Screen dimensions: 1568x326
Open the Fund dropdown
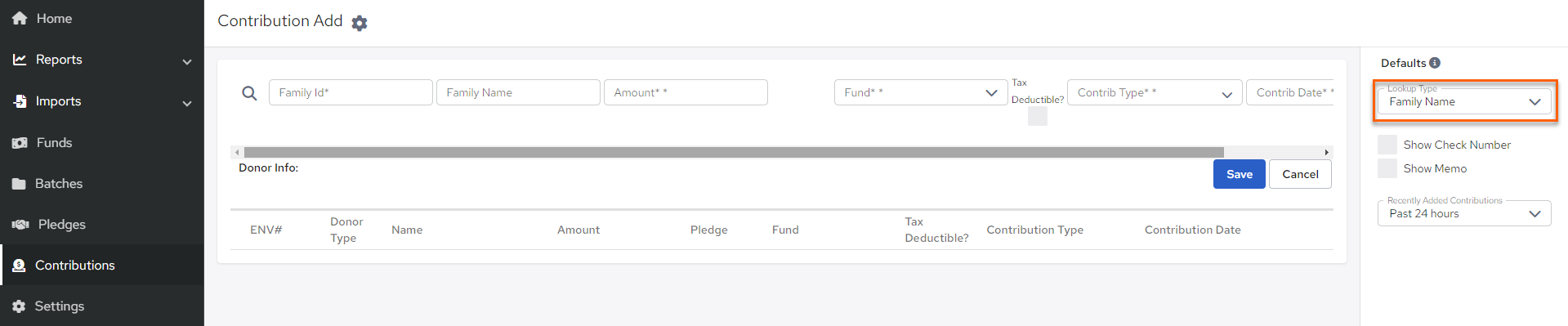(921, 92)
